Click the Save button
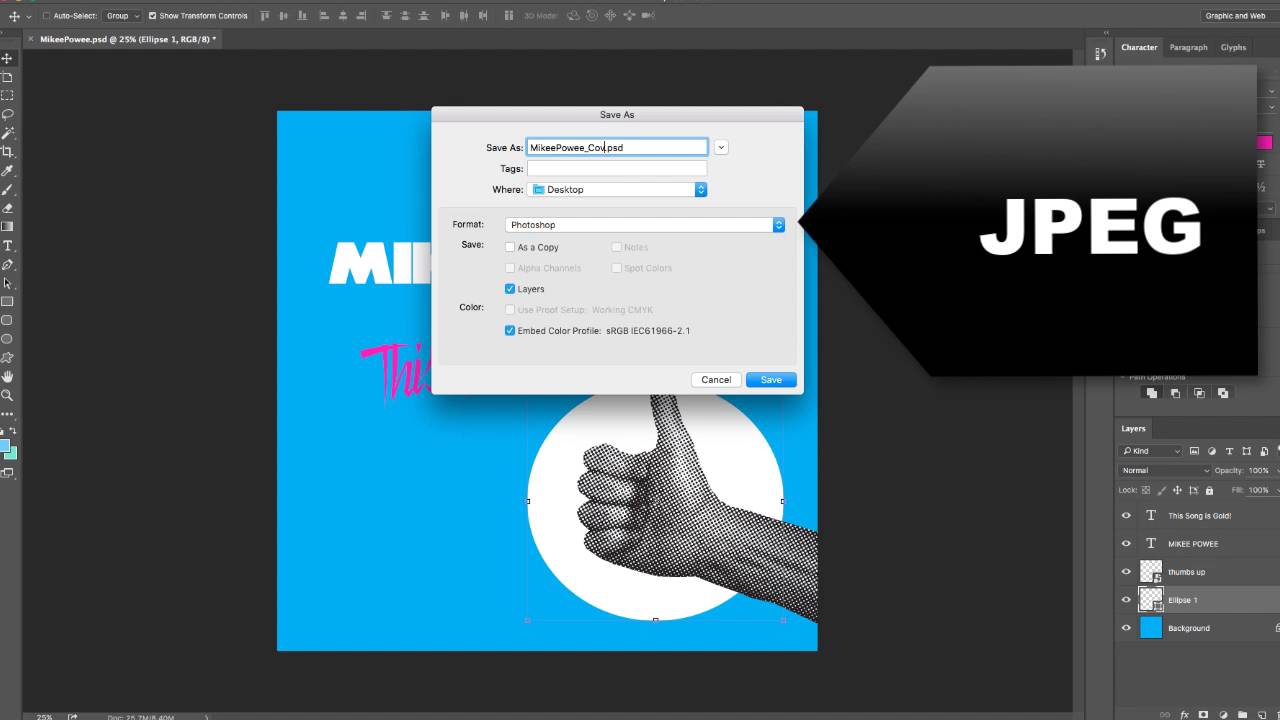Image resolution: width=1280 pixels, height=720 pixels. [771, 380]
